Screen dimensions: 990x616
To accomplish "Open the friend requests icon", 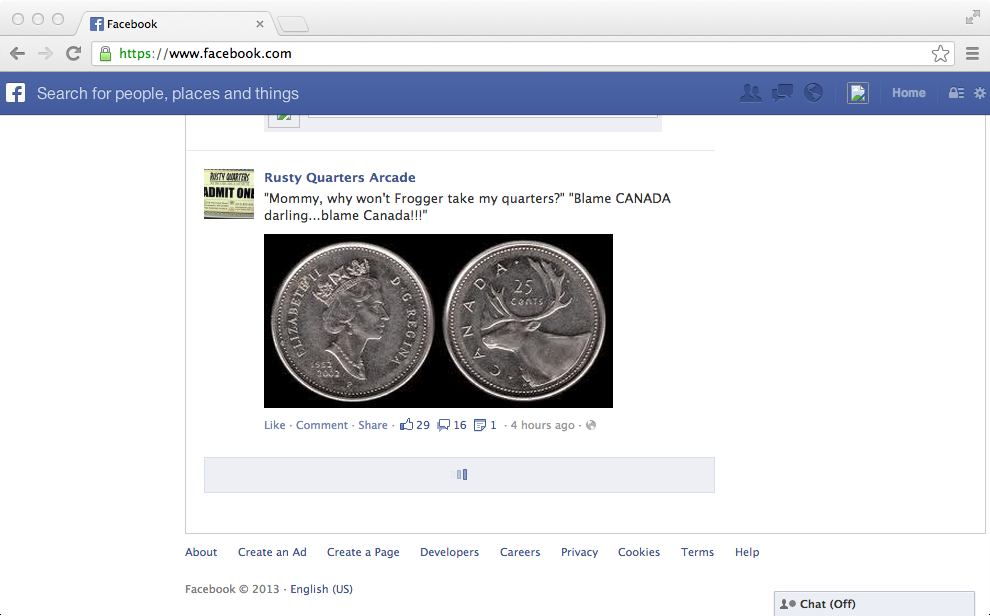I will [x=751, y=93].
